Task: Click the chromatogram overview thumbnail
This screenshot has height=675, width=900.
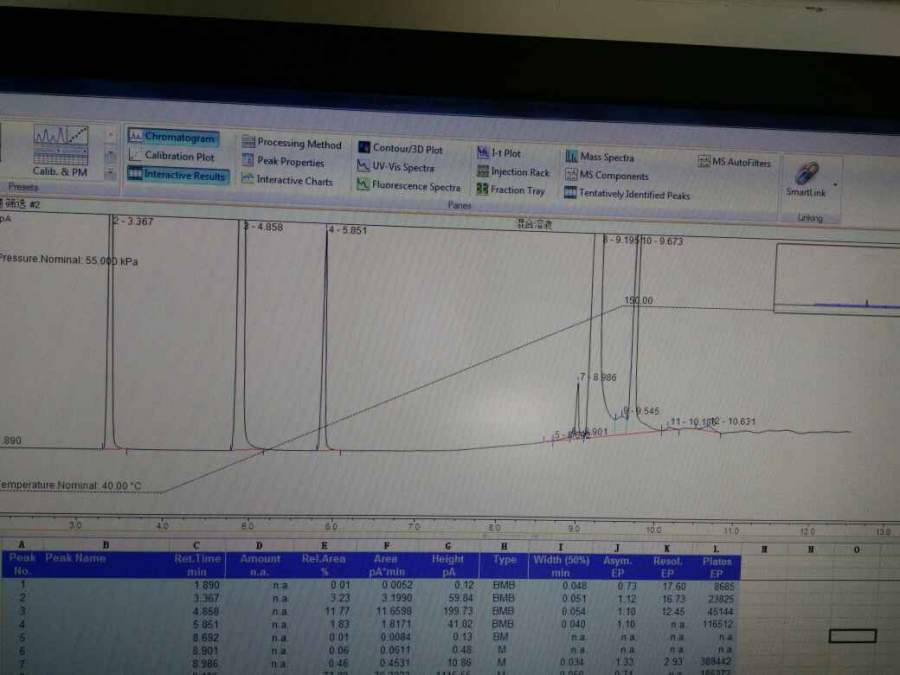Action: click(x=837, y=278)
